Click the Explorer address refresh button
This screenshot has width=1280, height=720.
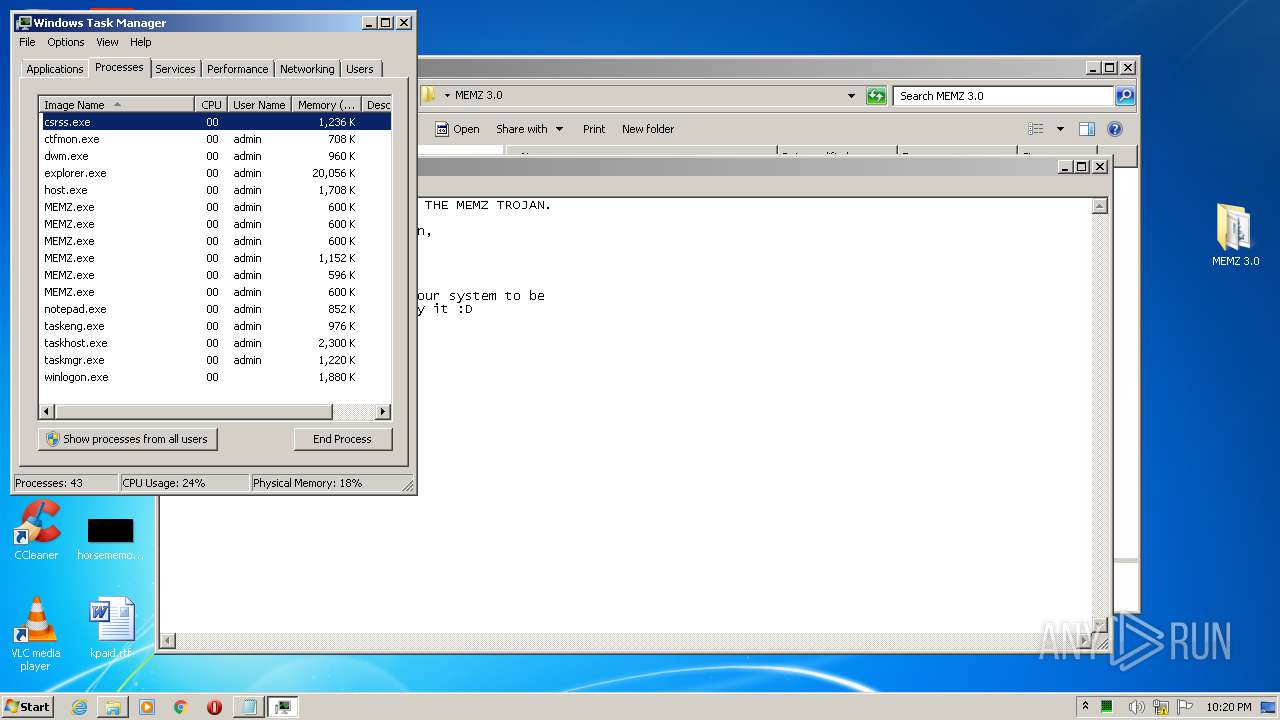[x=876, y=96]
